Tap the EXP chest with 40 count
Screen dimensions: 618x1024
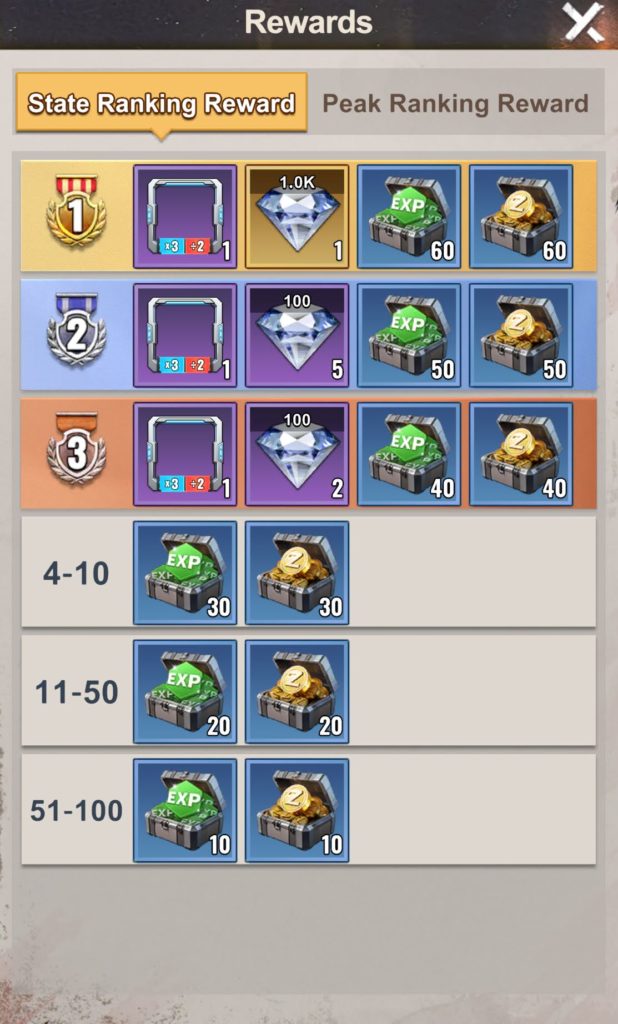click(409, 454)
